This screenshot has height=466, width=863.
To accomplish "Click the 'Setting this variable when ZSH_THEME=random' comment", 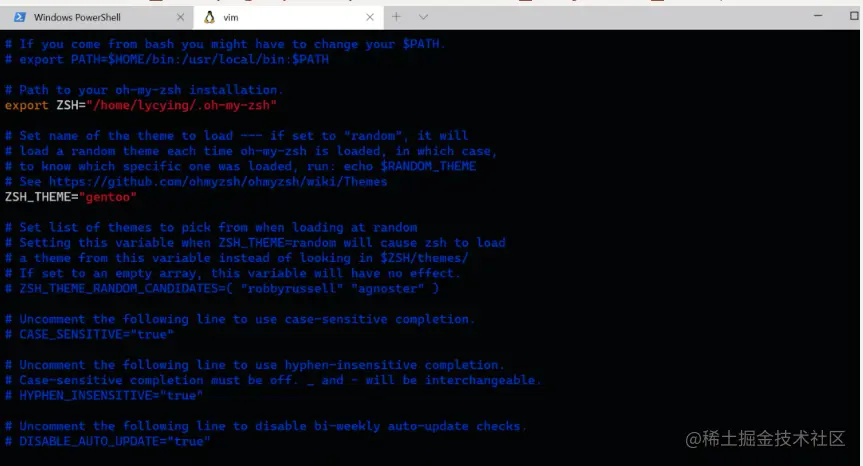I will pos(255,243).
